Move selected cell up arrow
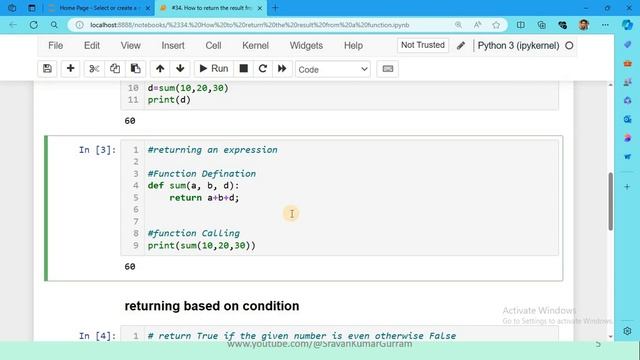Image resolution: width=640 pixels, height=360 pixels. tap(160, 69)
